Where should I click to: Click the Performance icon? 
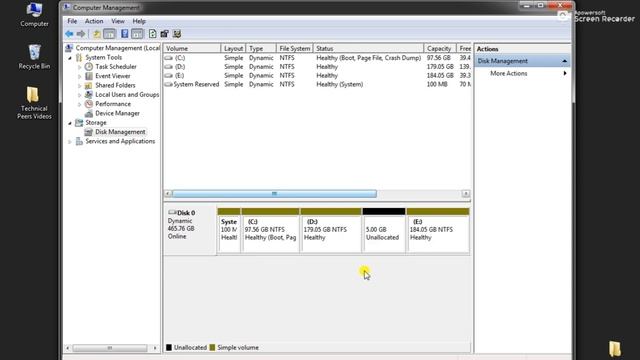tap(89, 104)
